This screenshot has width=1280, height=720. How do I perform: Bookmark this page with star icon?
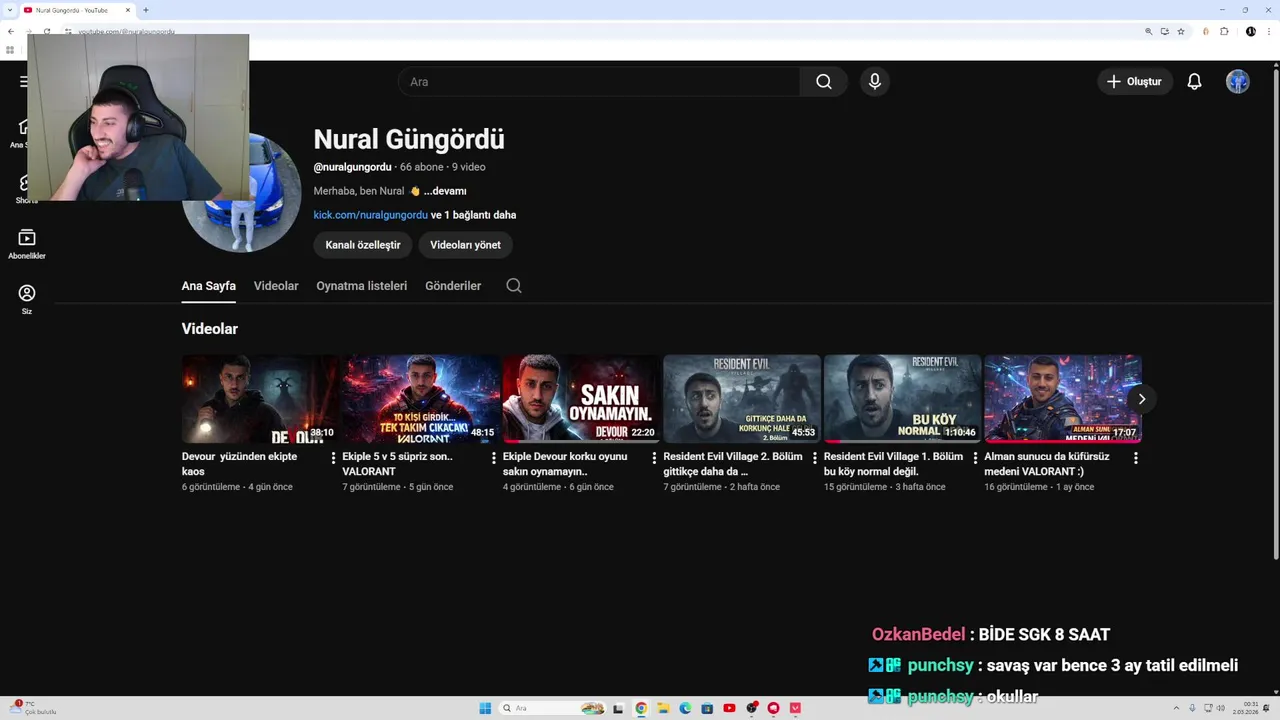[x=1181, y=32]
